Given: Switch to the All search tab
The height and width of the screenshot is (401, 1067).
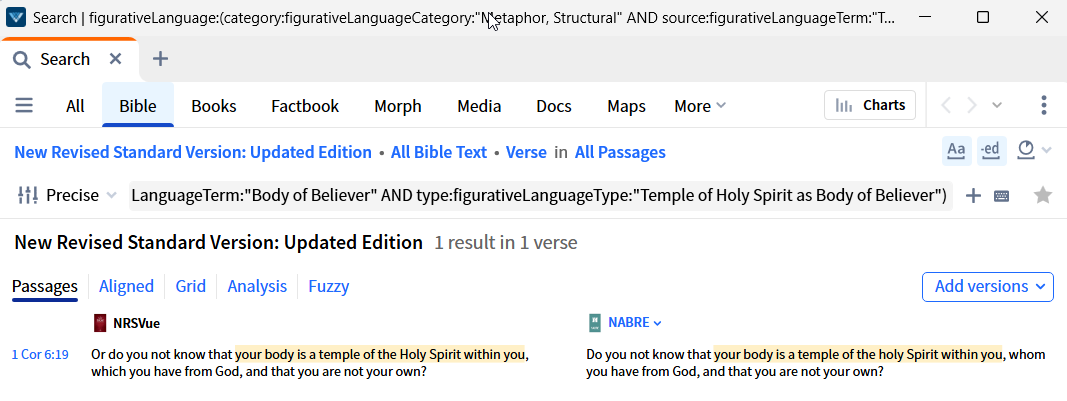Looking at the screenshot, I should 76,106.
